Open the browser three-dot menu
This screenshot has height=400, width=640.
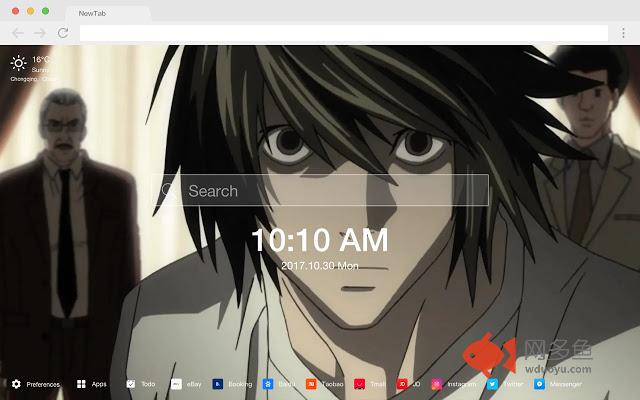click(623, 33)
